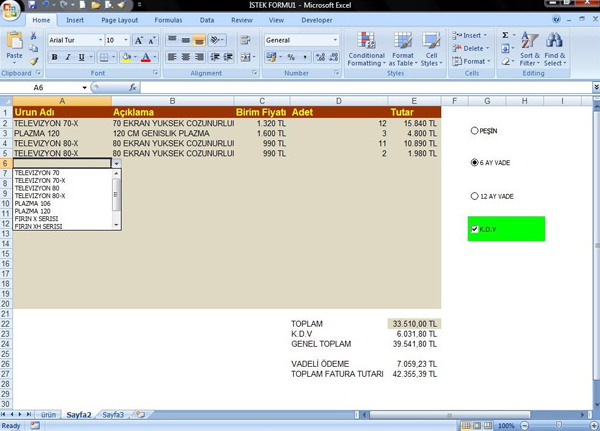600x431 pixels.
Task: Open Conditional Formatting options
Action: [365, 50]
